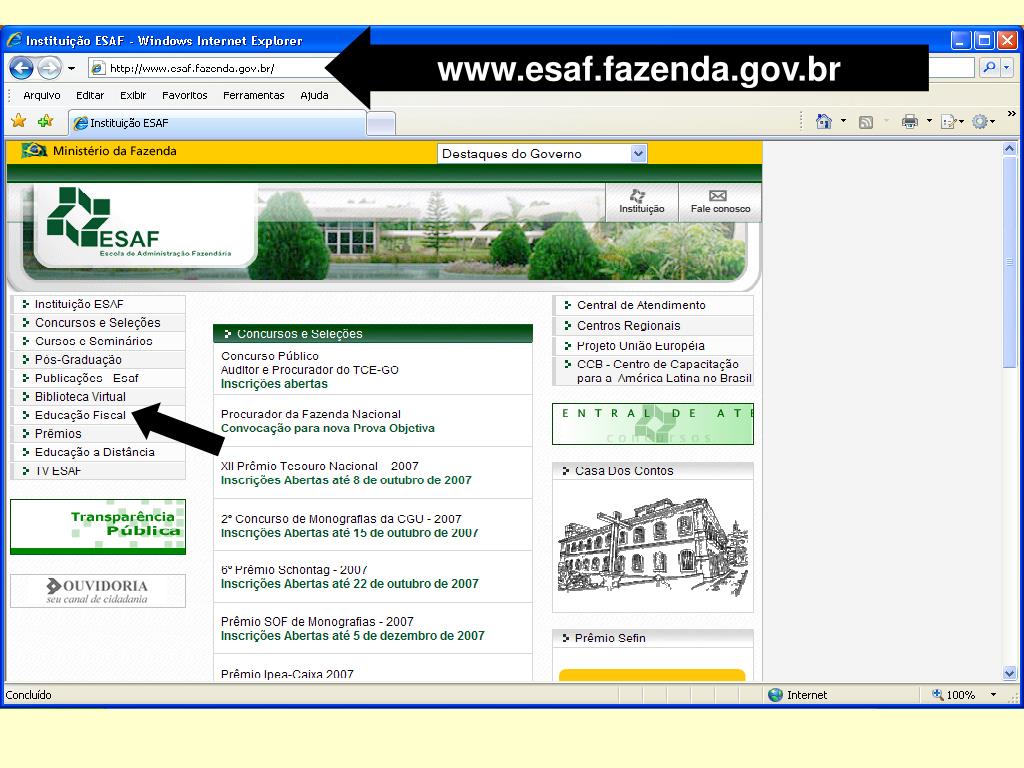Open Educação a Distância sidebar link
Viewport: 1024px width, 768px height.
pyautogui.click(x=95, y=452)
